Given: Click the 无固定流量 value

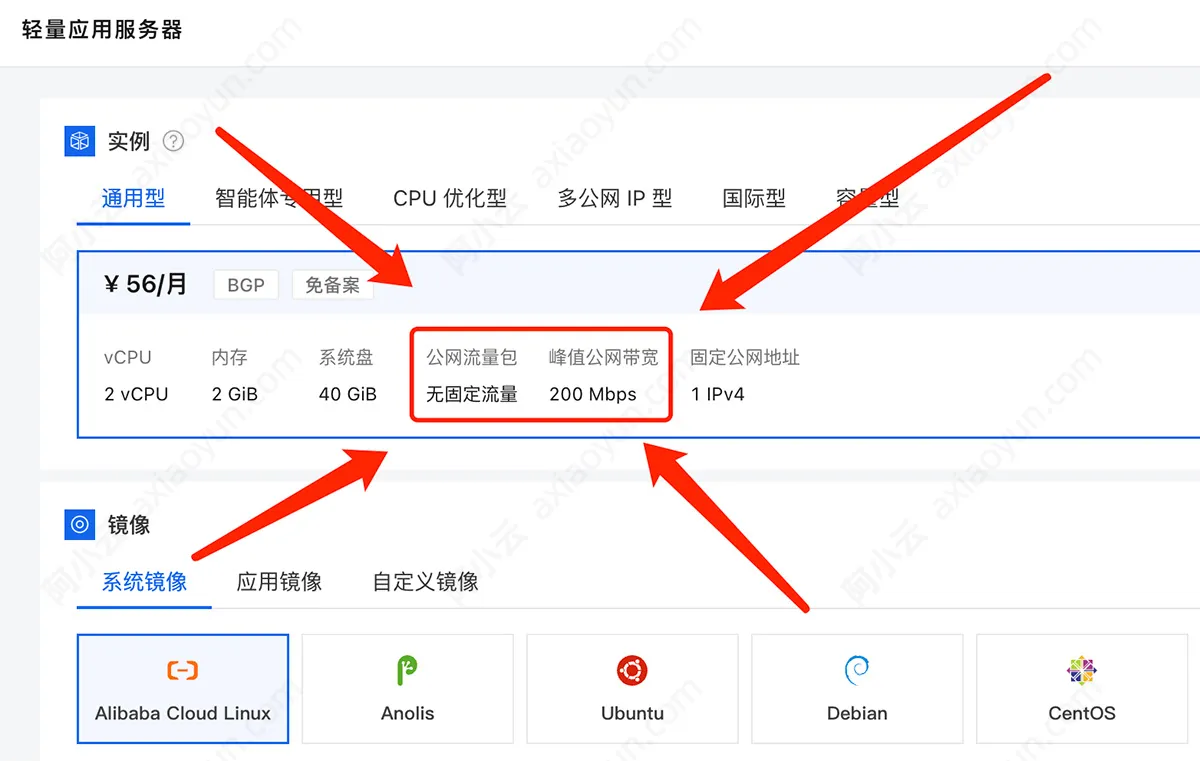Looking at the screenshot, I should point(472,394).
